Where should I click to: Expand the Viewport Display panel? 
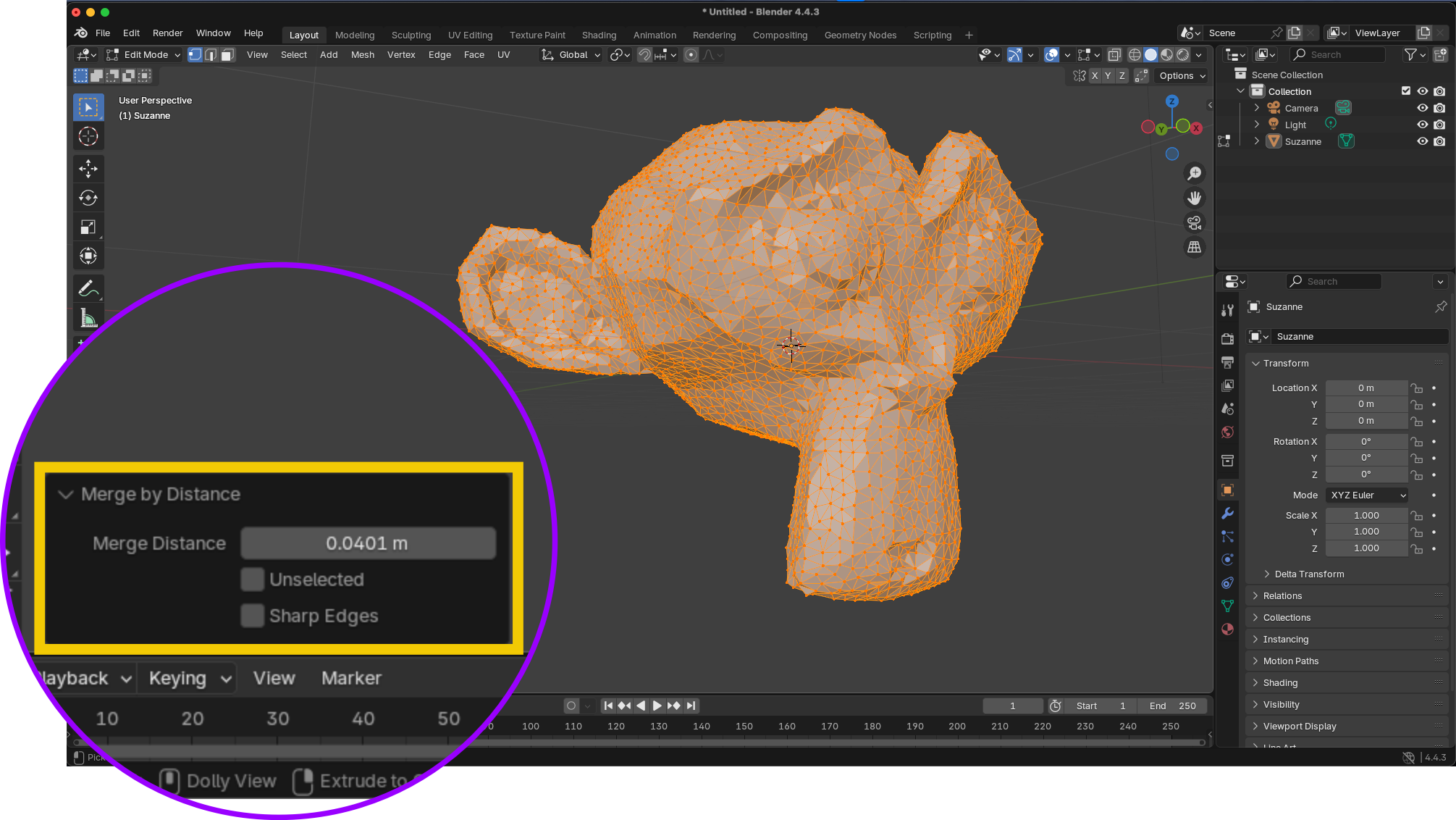1256,727
